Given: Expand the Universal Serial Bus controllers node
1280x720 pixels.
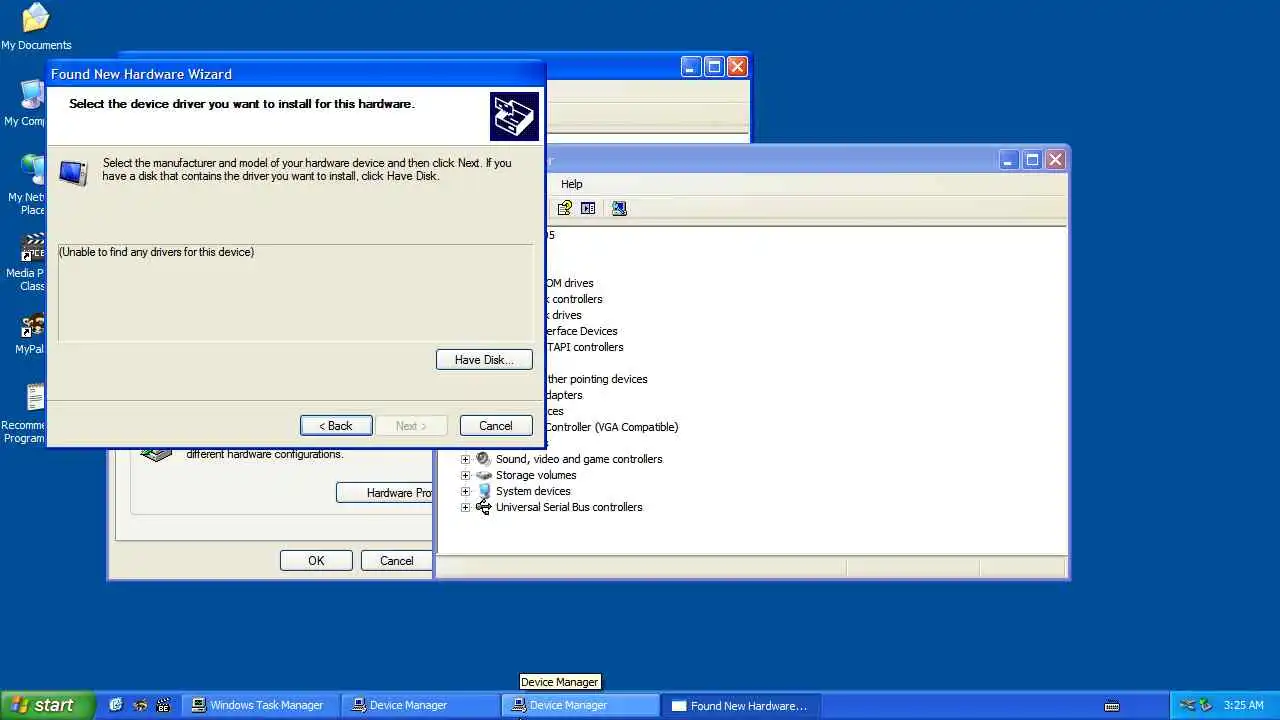Looking at the screenshot, I should pos(465,507).
